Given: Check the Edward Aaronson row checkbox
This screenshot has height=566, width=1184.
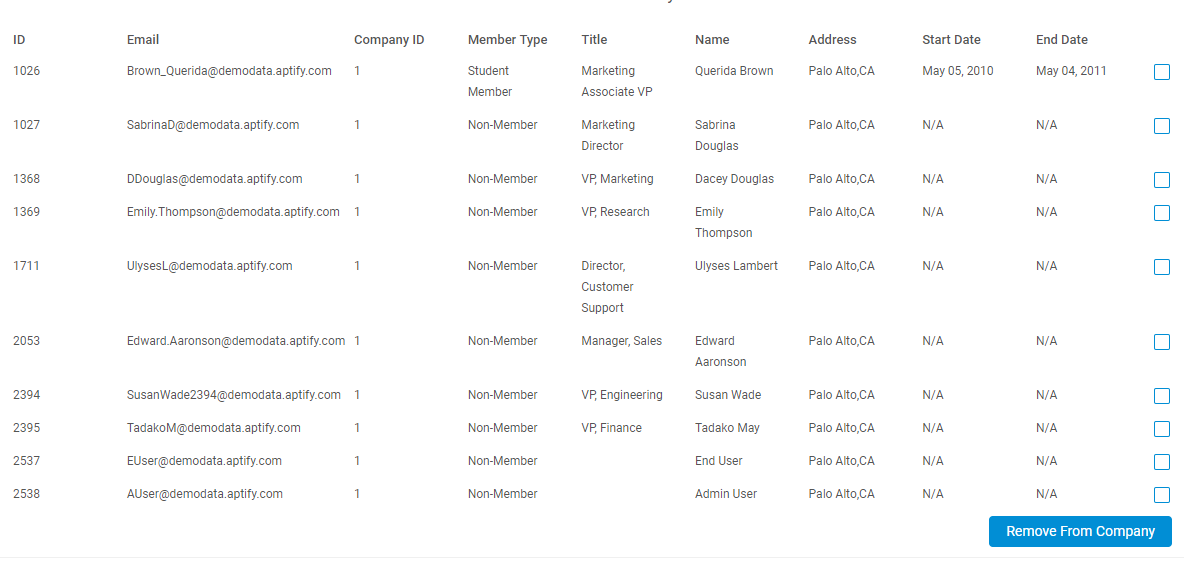Looking at the screenshot, I should coord(1161,343).
